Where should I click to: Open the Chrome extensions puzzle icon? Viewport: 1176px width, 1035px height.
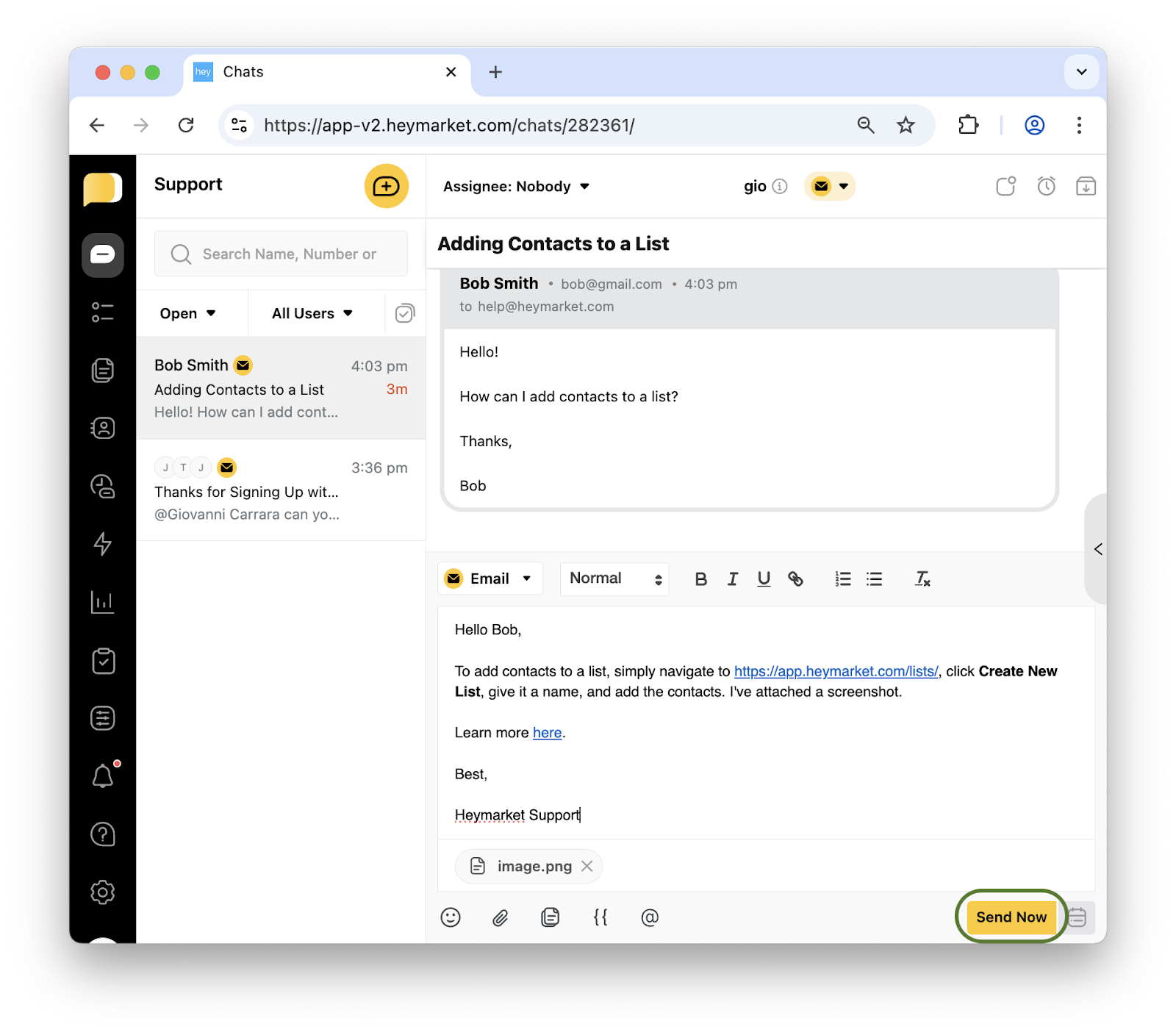[x=969, y=125]
